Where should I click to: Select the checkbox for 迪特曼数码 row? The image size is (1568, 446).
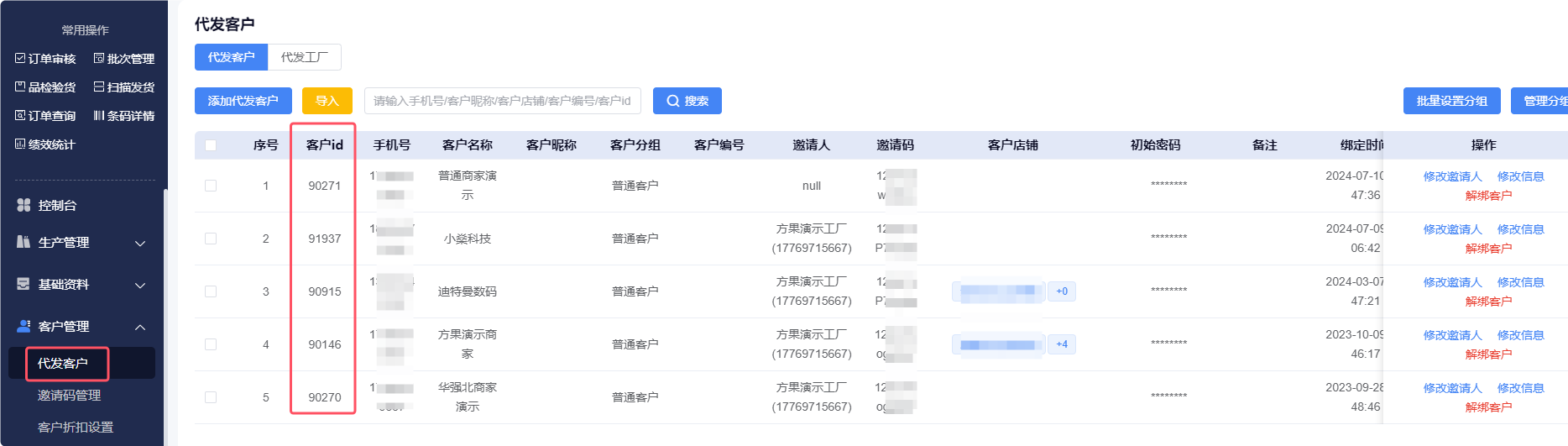pyautogui.click(x=211, y=291)
